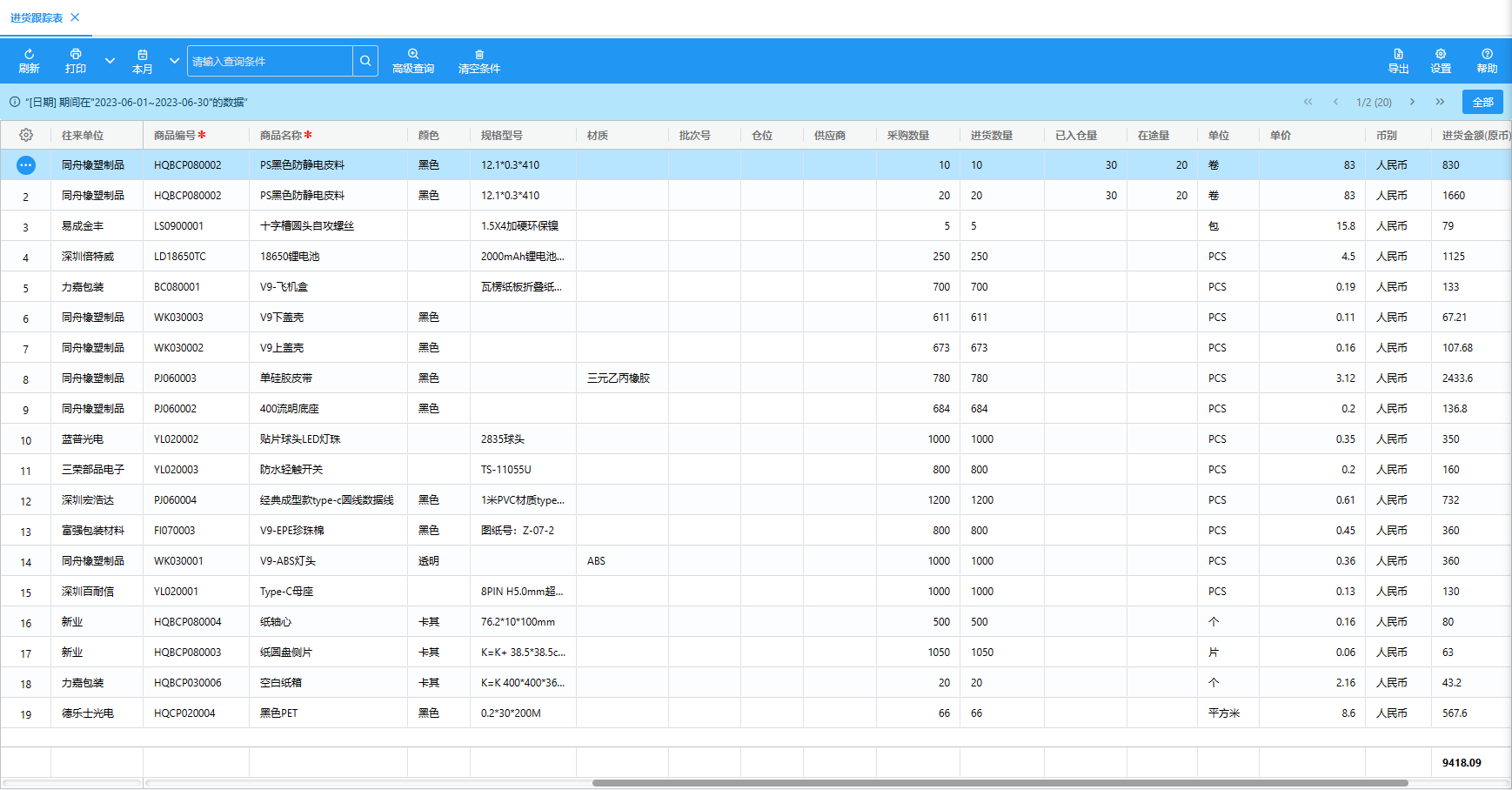The width and height of the screenshot is (1512, 790).
Task: Open Settings (设置) in the toolbar
Action: [1441, 55]
